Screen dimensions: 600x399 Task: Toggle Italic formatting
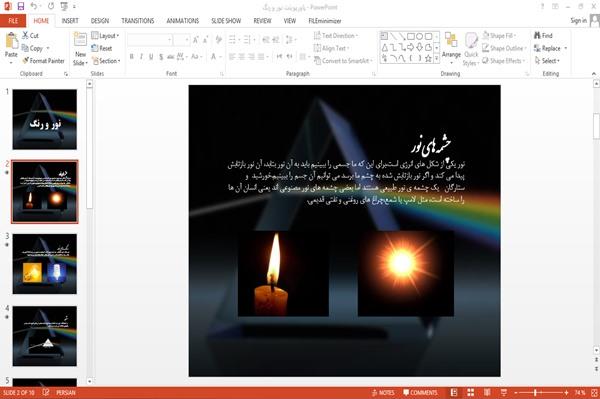[x=141, y=57]
